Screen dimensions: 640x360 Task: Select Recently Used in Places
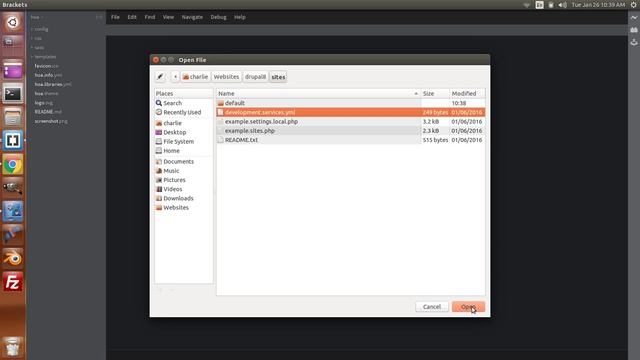click(183, 112)
